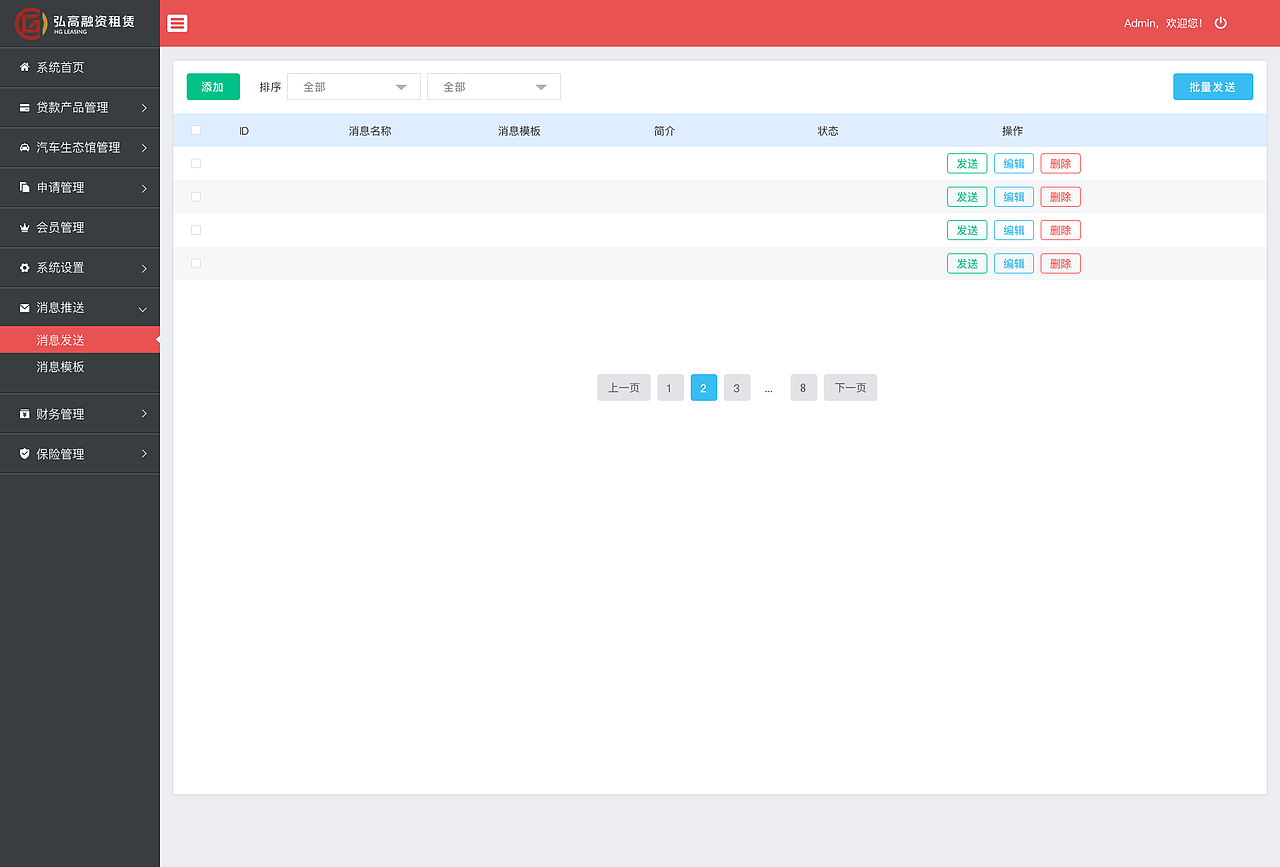Expand 系统设置 submenu chevron
The height and width of the screenshot is (867, 1280).
144,267
